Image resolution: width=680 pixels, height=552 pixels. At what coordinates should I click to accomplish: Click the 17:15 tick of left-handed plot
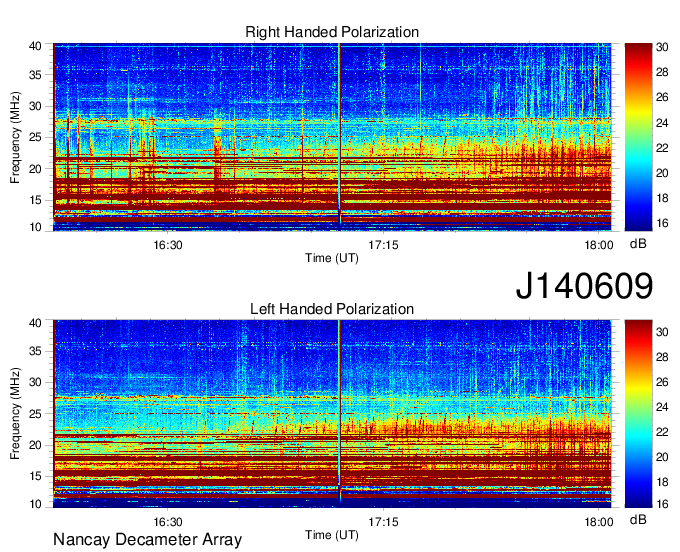coord(383,522)
